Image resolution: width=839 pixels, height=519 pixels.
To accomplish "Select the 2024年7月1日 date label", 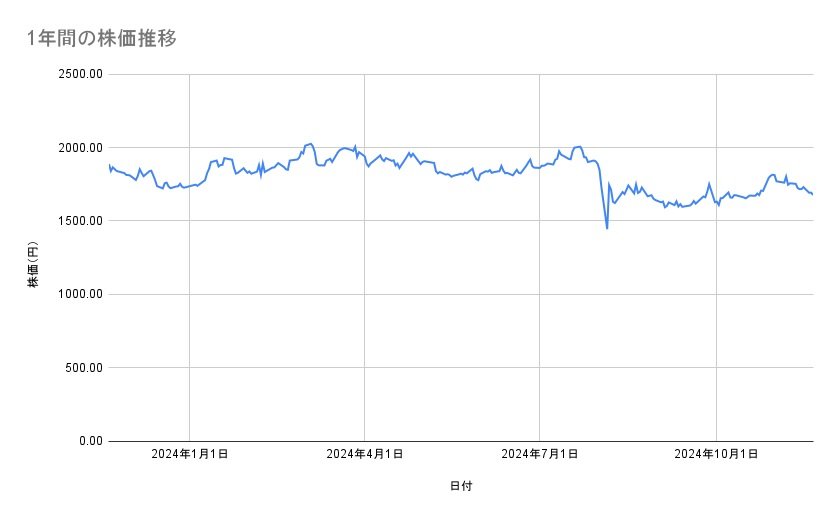I will click(x=540, y=455).
